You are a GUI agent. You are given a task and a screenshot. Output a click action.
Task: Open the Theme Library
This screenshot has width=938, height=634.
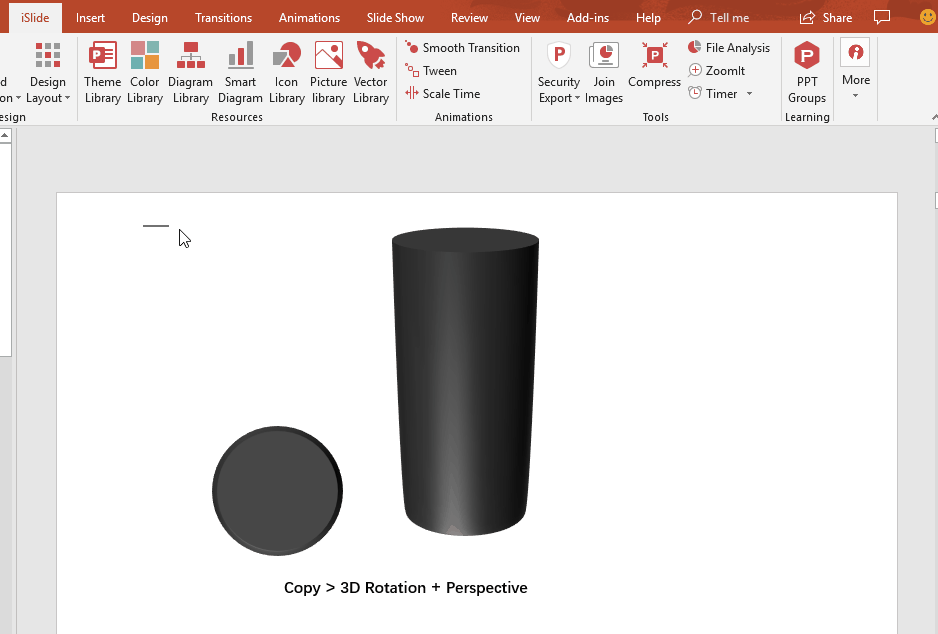point(102,72)
